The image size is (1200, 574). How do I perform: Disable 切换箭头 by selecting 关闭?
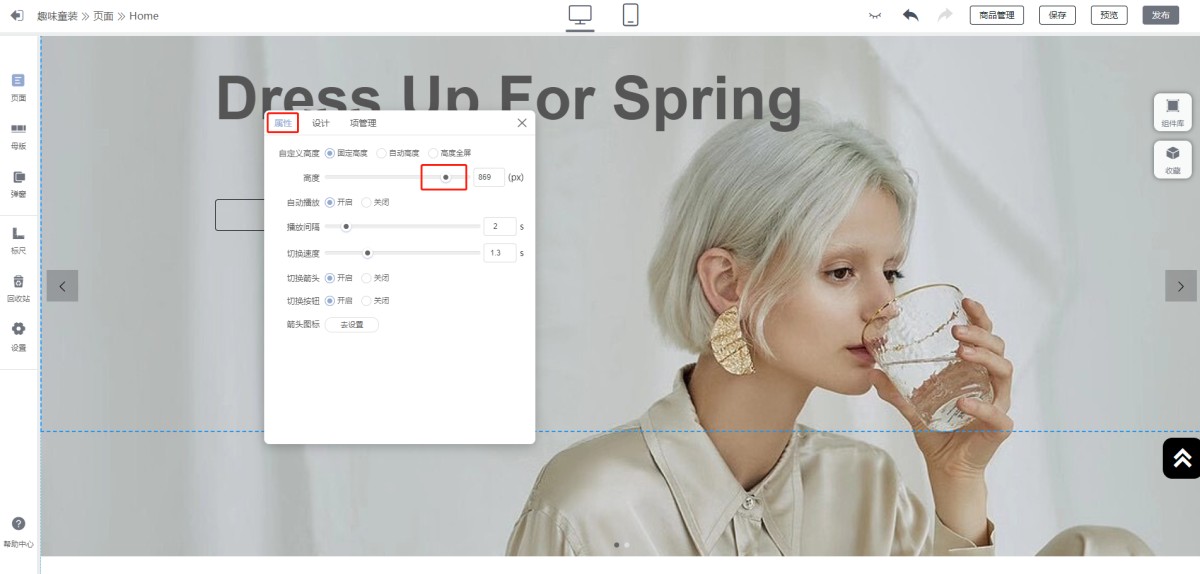[x=366, y=278]
